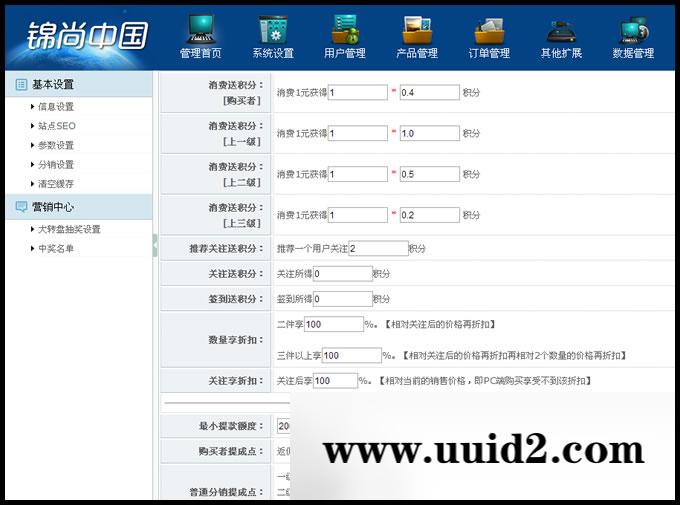Expand 营销中心 section header

coord(79,207)
